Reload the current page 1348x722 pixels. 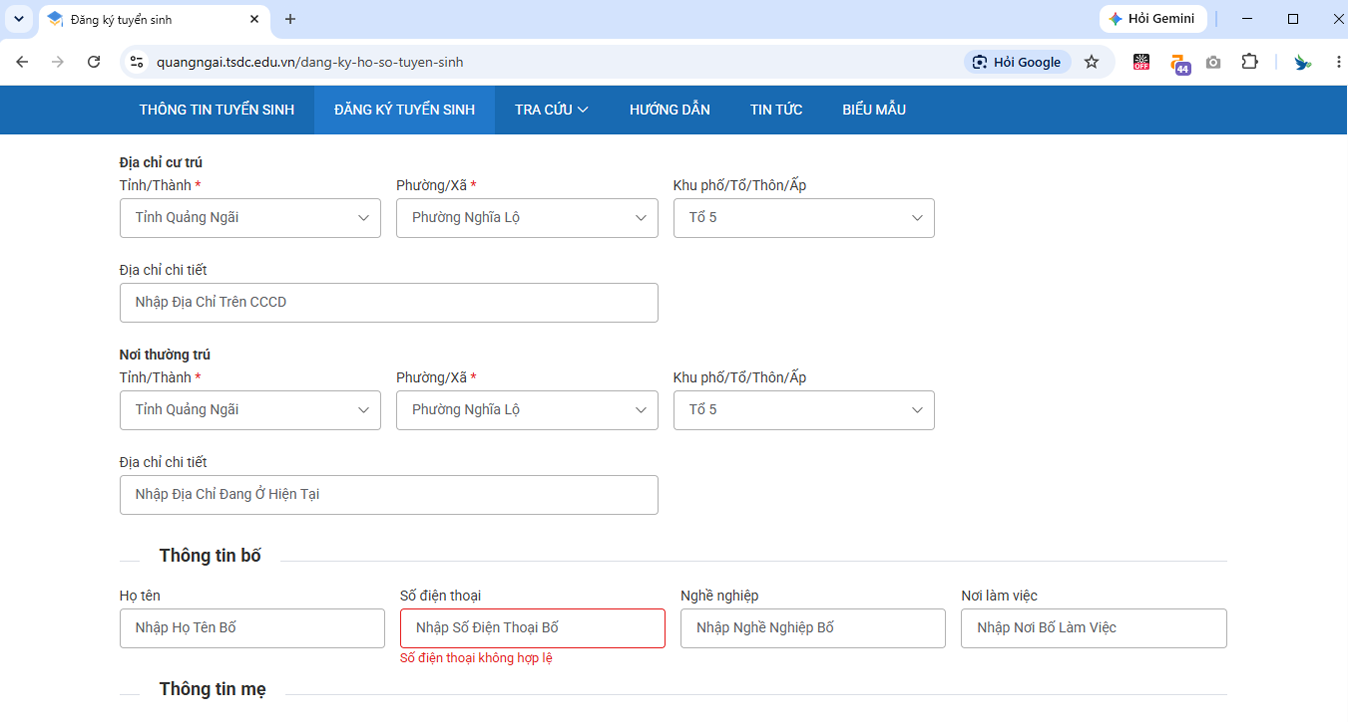click(94, 62)
